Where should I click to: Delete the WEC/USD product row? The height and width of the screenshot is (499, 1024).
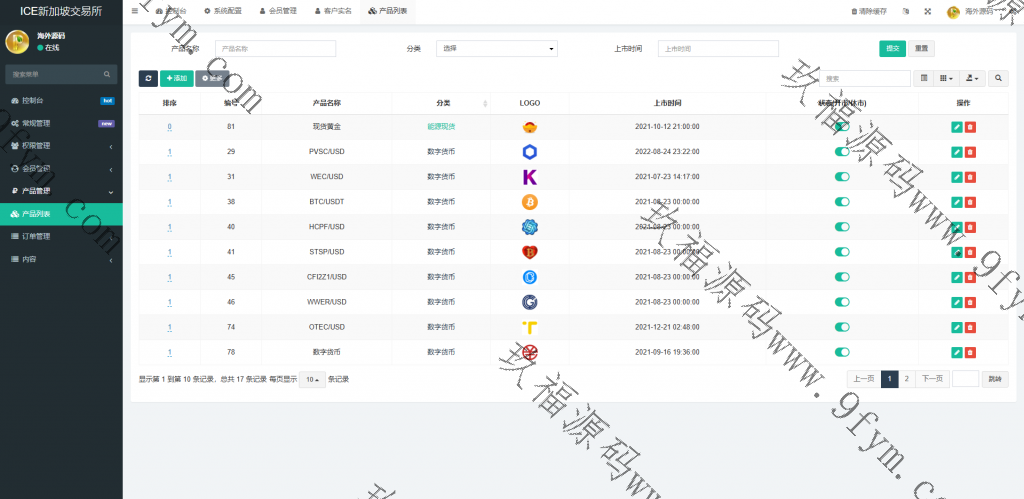coord(970,177)
